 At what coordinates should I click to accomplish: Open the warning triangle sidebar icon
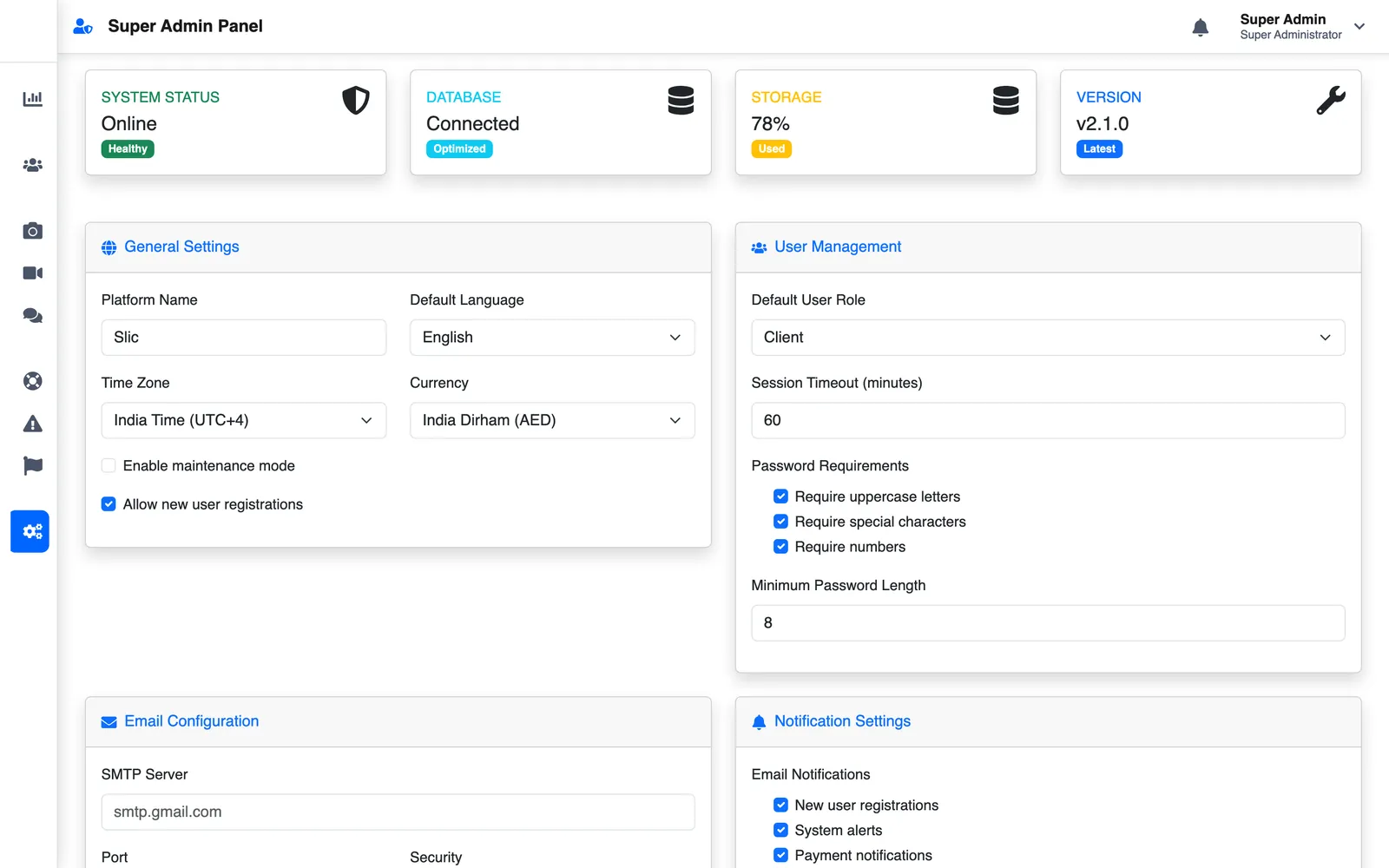coord(32,424)
